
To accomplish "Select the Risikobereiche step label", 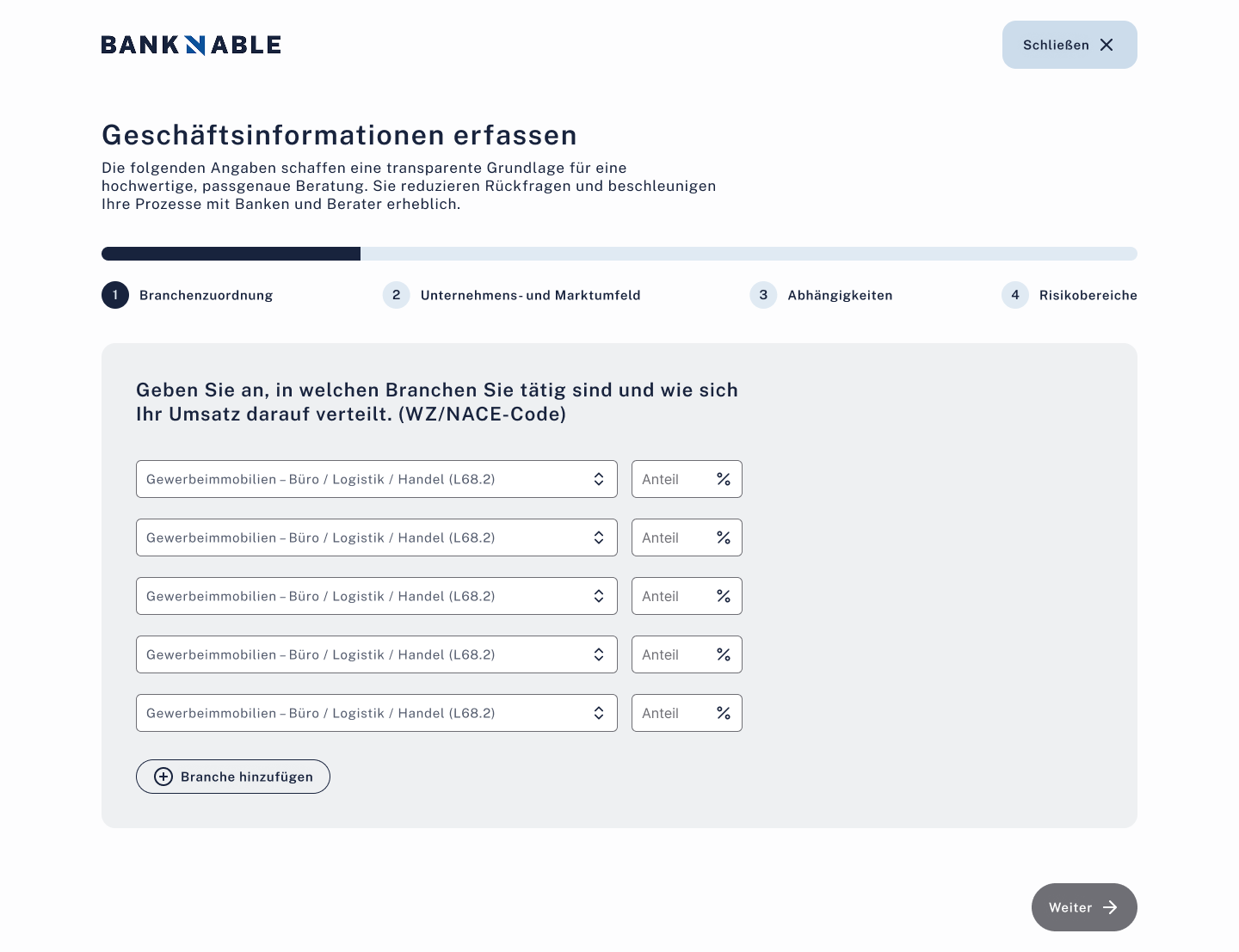I will (x=1088, y=295).
